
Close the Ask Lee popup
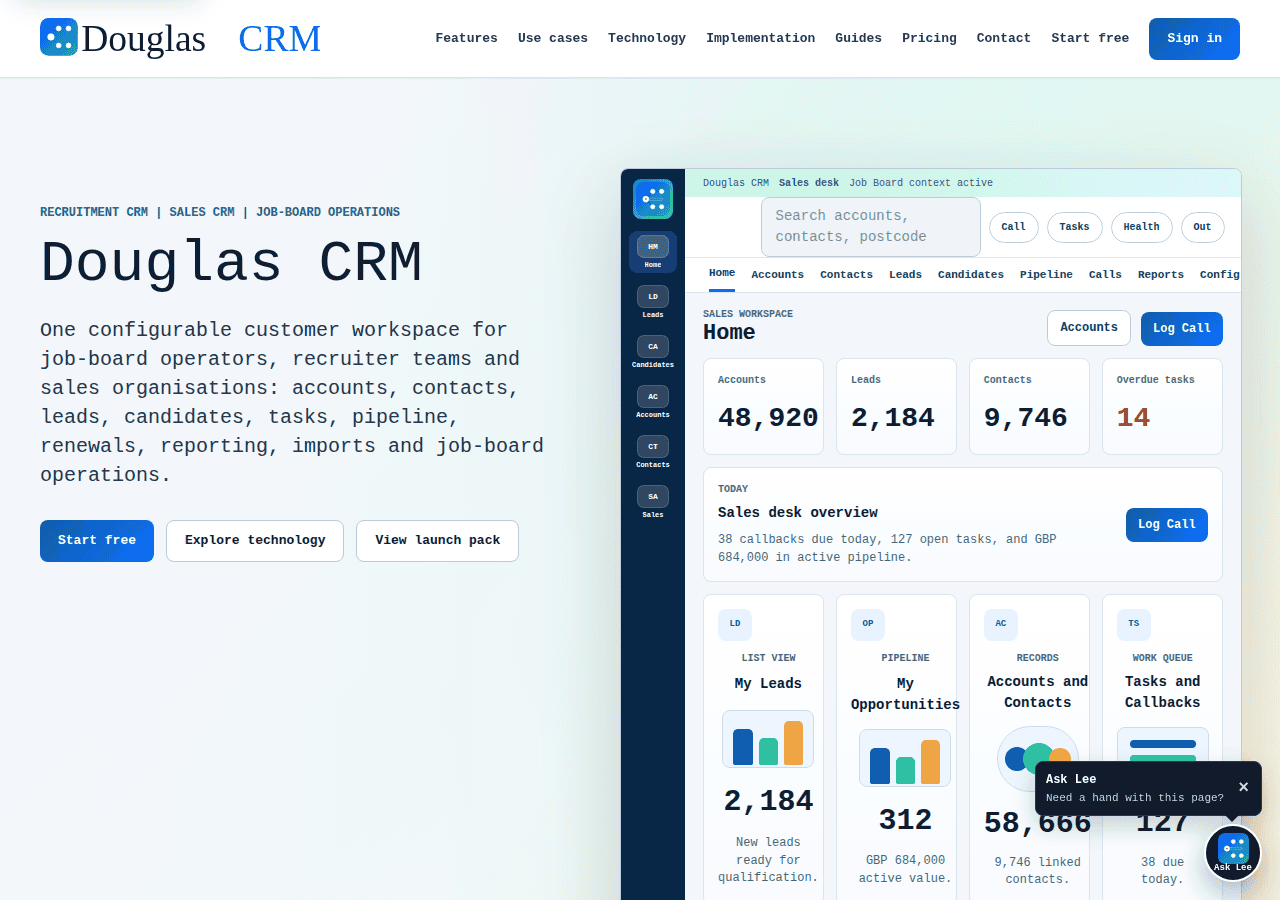1243,787
